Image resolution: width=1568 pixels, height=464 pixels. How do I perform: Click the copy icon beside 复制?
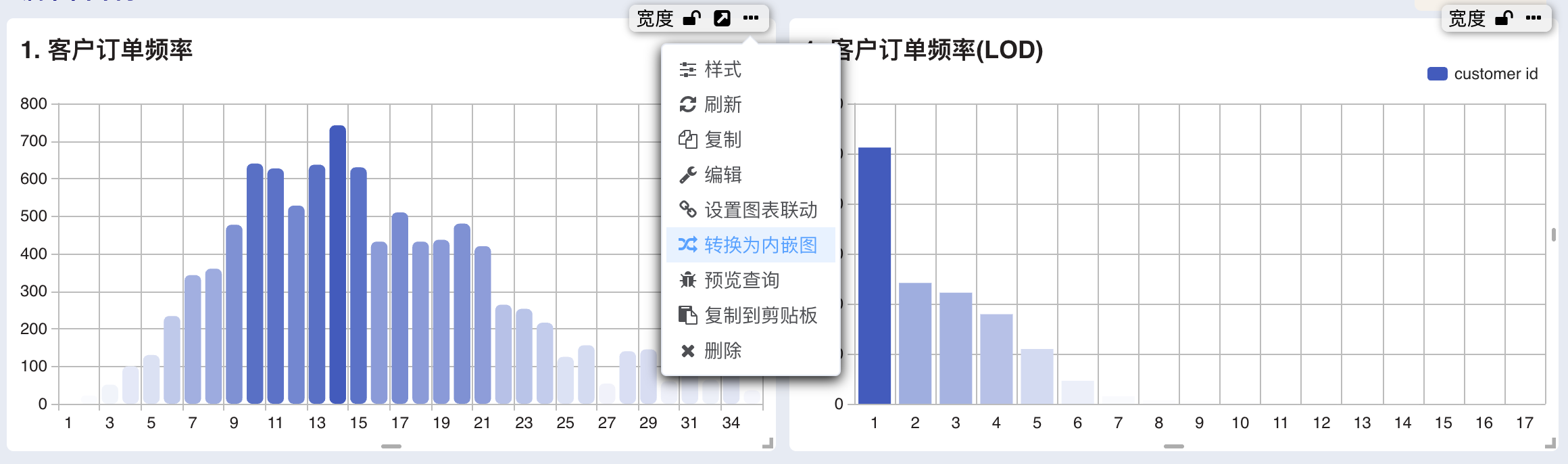point(688,139)
